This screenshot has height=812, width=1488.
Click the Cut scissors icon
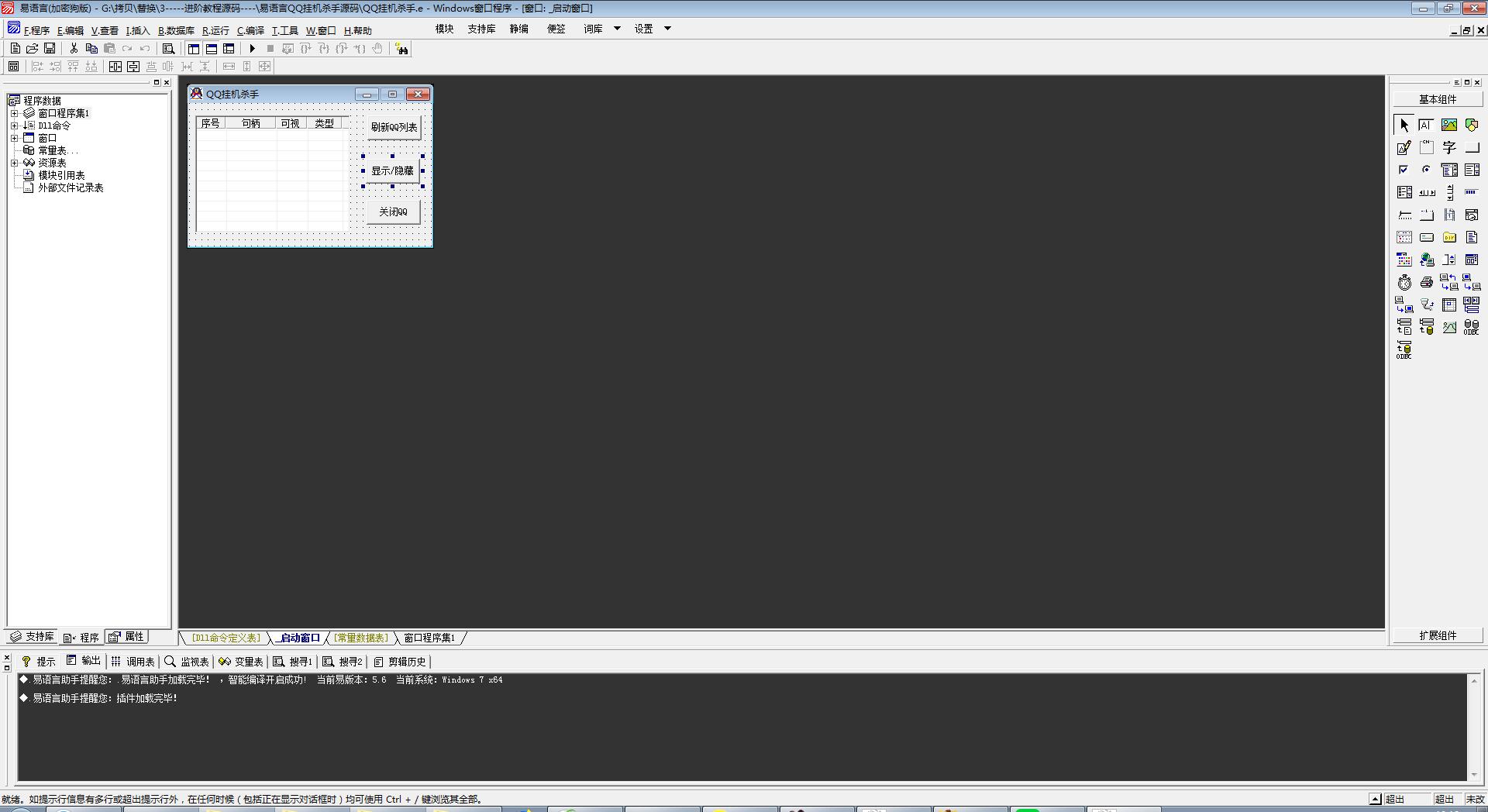[x=74, y=49]
